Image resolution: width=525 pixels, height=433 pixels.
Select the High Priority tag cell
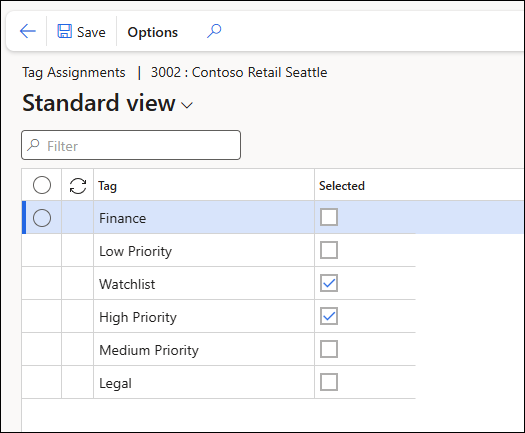204,317
